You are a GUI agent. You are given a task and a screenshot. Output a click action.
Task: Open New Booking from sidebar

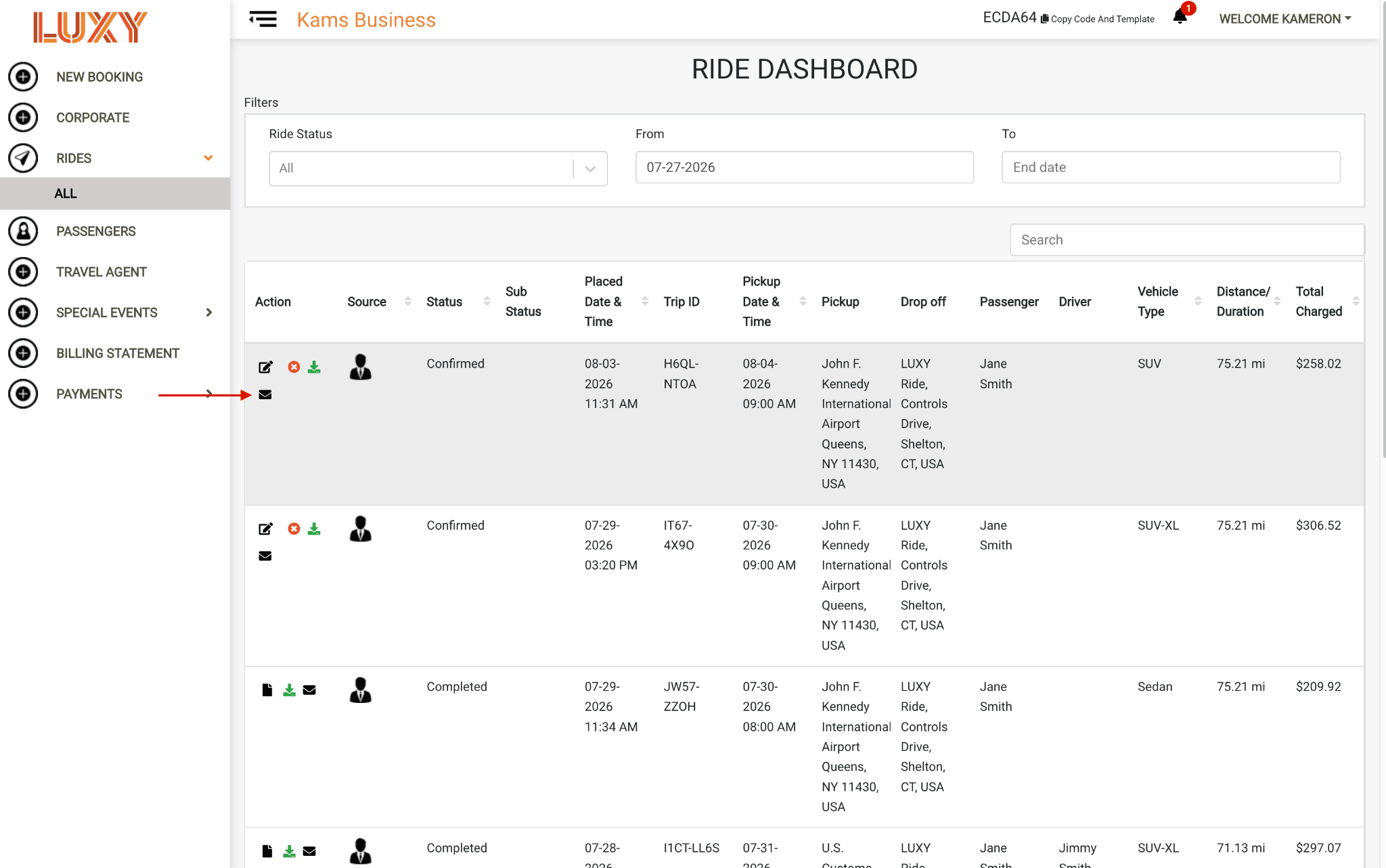(x=99, y=77)
